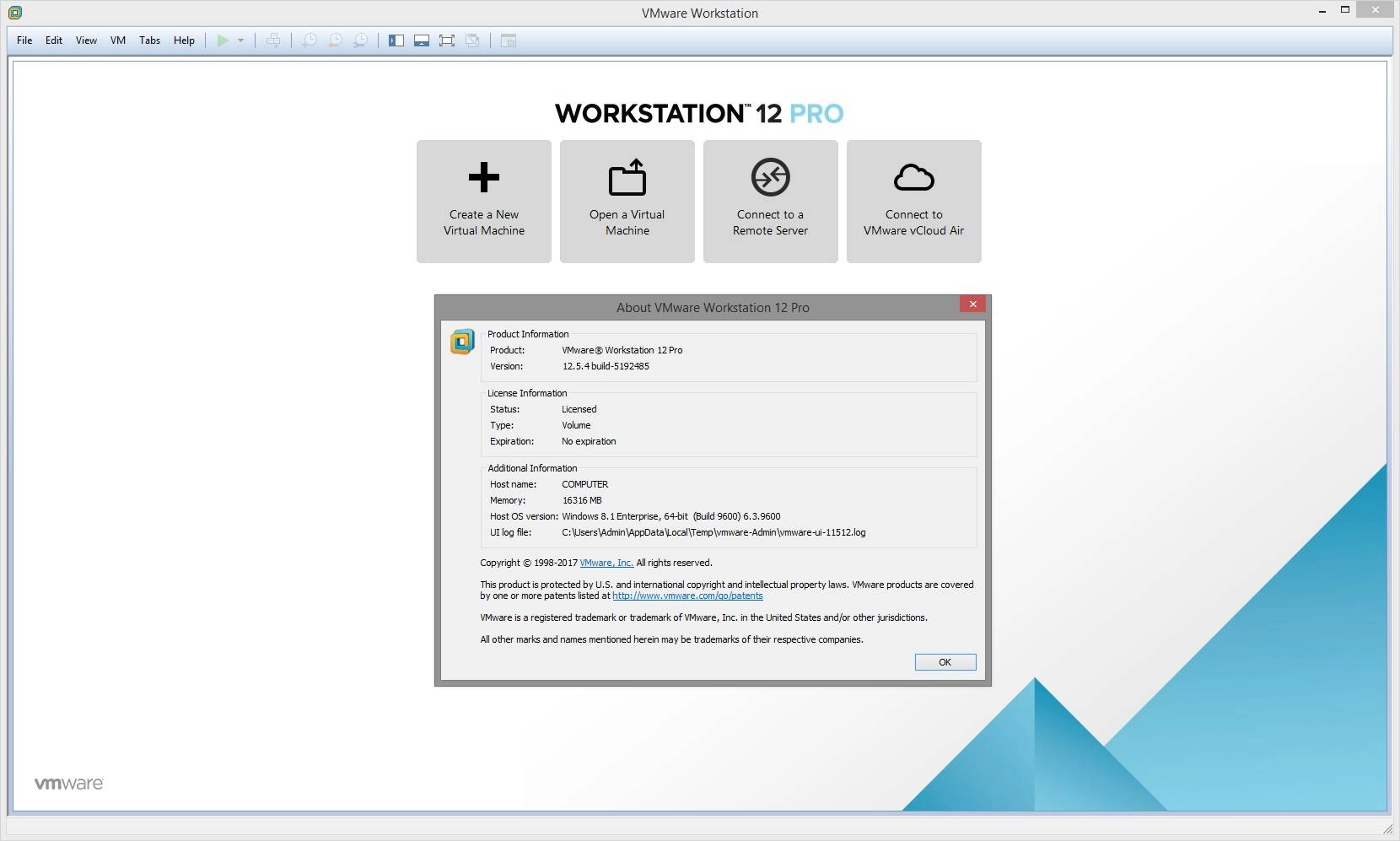Screen dimensions: 1400x841
Task: Click the main window resize grip corner
Action: (x=1387, y=828)
